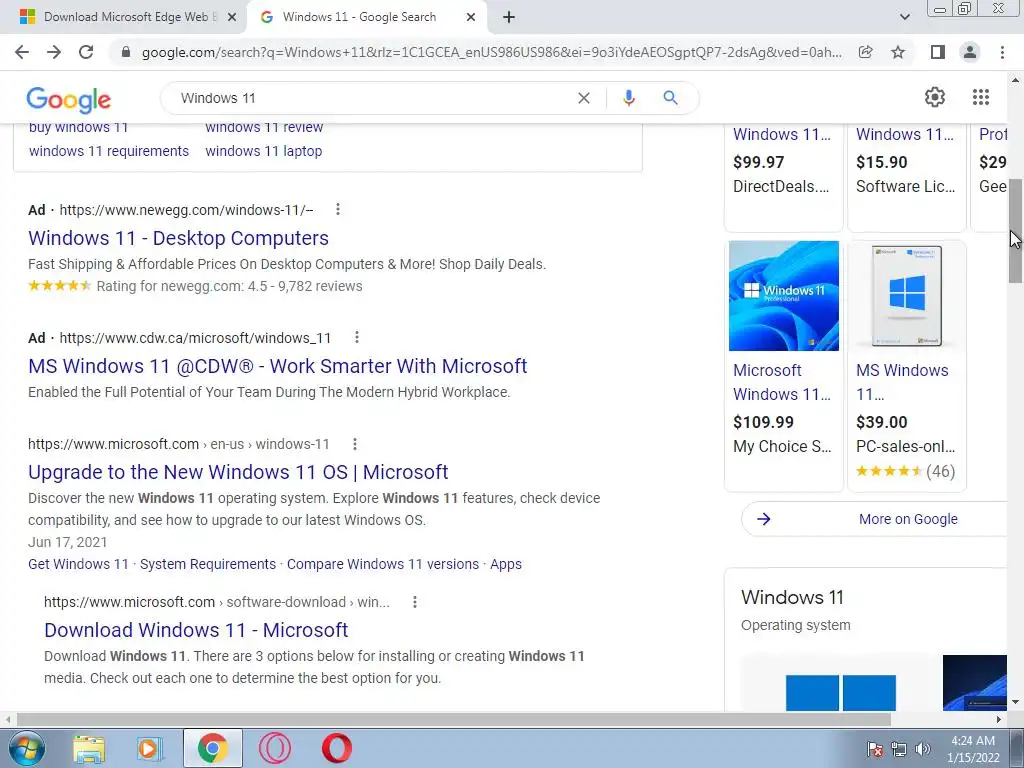Open the tab search dropdown arrow

coord(904,18)
